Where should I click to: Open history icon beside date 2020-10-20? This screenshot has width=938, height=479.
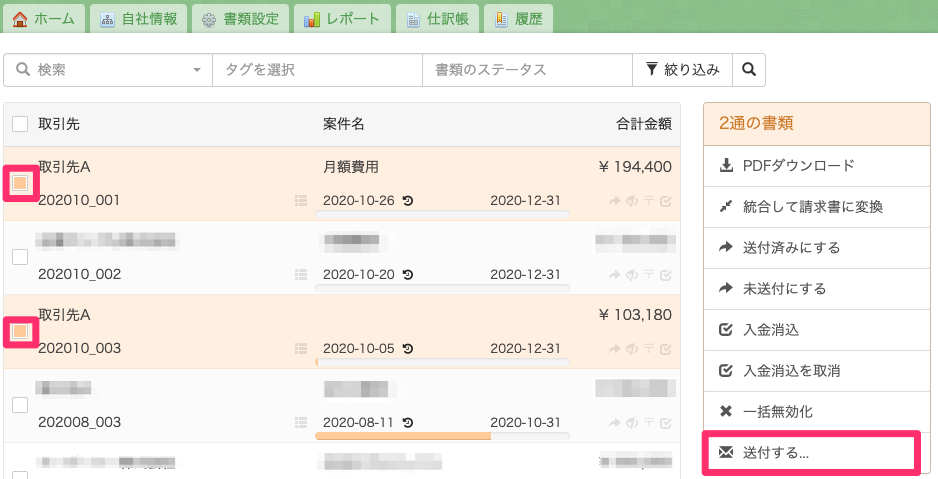pos(408,275)
